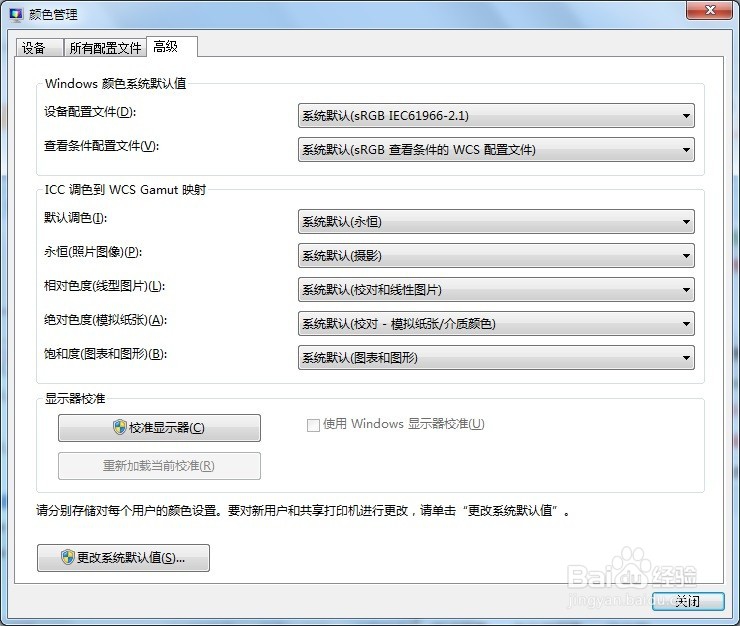Click the ICC 调色到 WCS Gamut 映射 heading
Viewport: 740px width, 626px height.
[x=125, y=189]
